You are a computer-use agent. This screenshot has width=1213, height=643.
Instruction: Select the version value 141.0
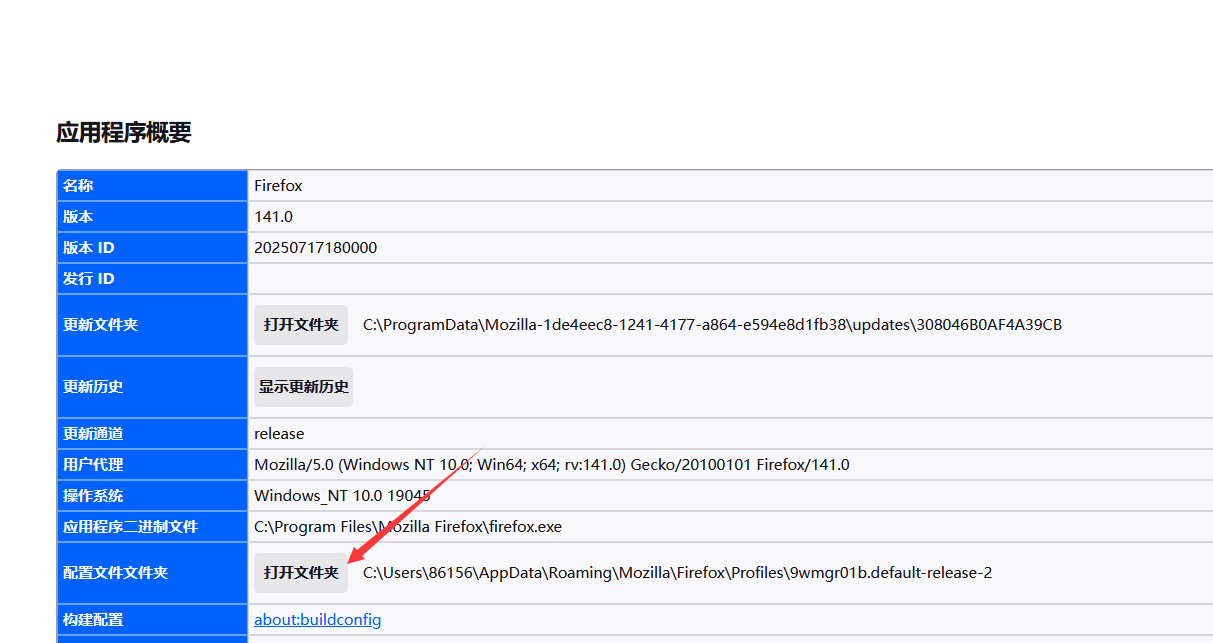tap(273, 217)
